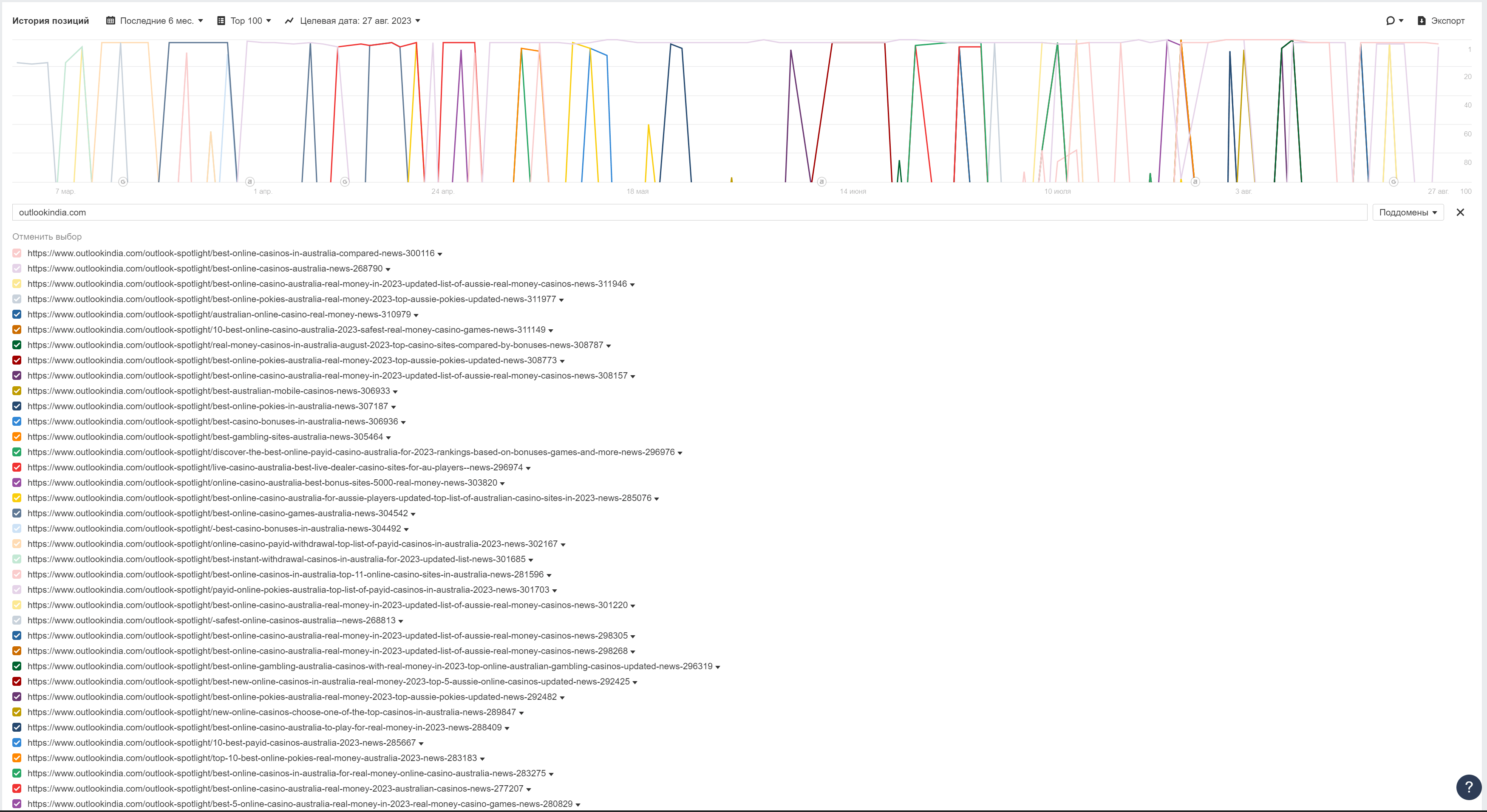Click the calendar icon for date range

110,21
